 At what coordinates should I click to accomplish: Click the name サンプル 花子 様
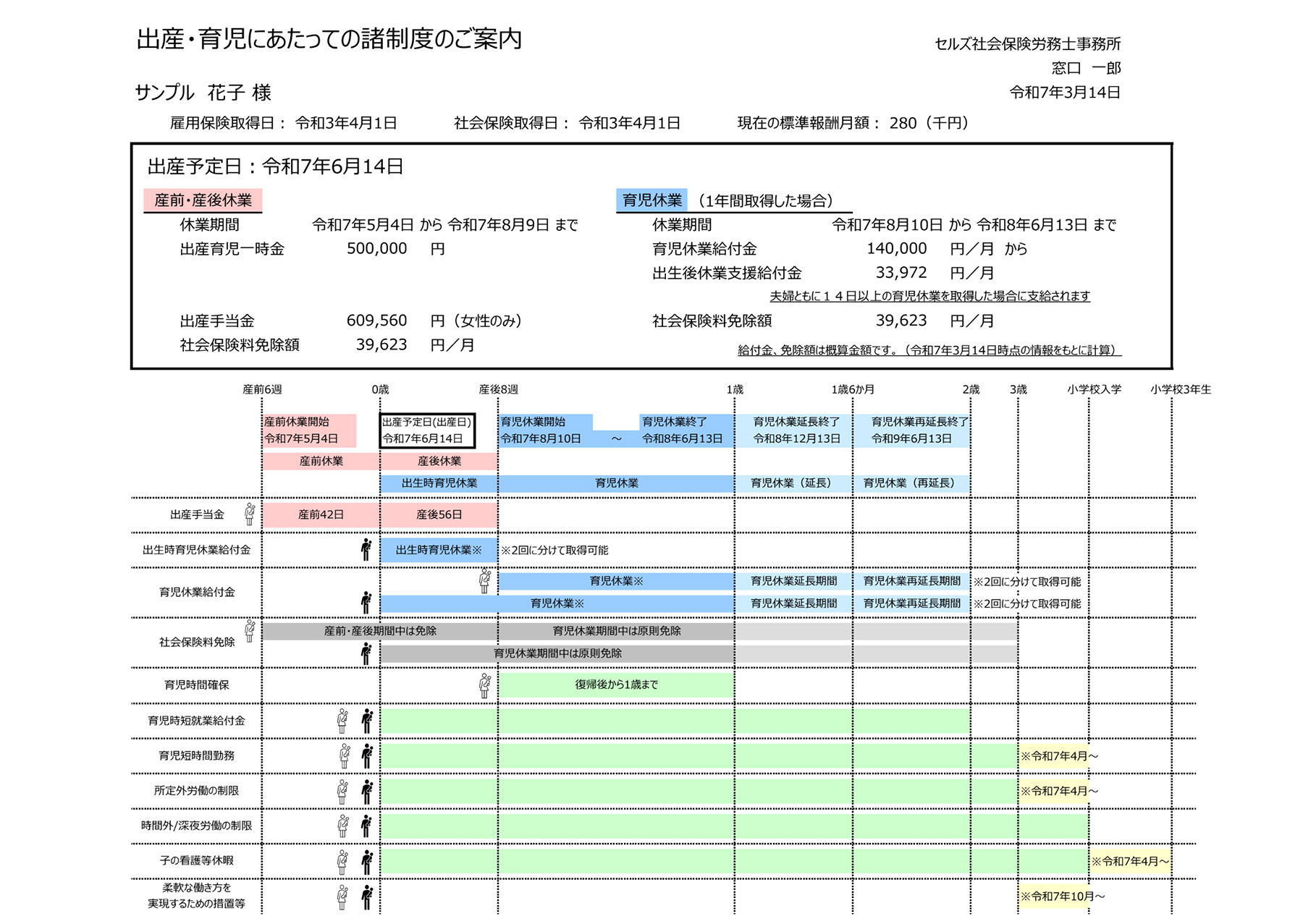click(x=203, y=93)
